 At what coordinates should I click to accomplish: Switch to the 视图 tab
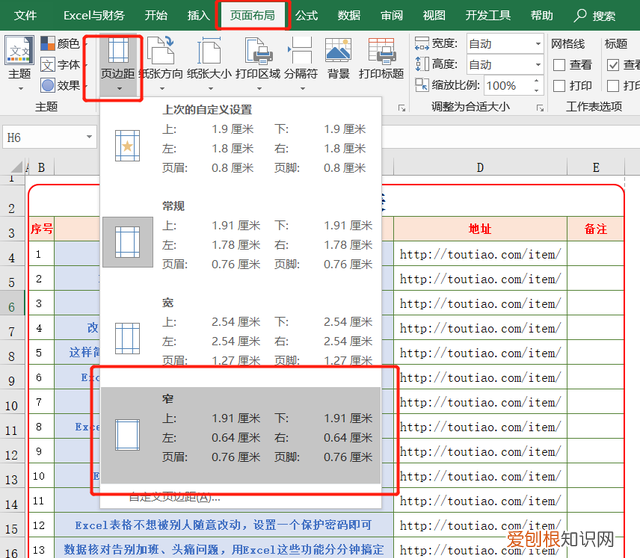[434, 16]
